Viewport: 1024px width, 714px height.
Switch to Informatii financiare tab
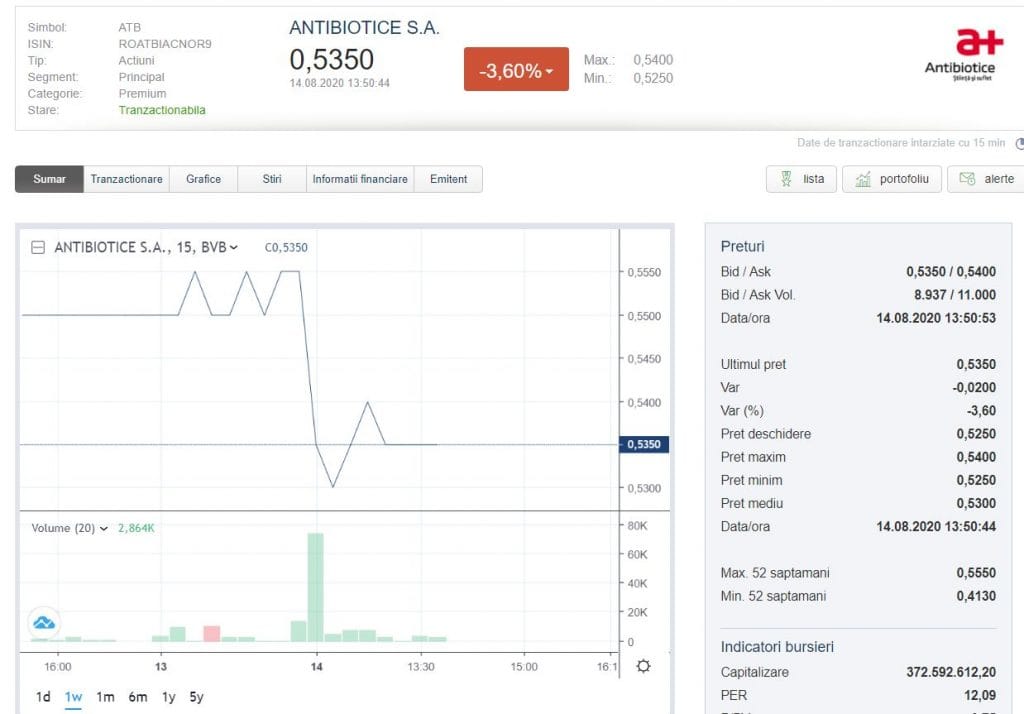pos(360,179)
